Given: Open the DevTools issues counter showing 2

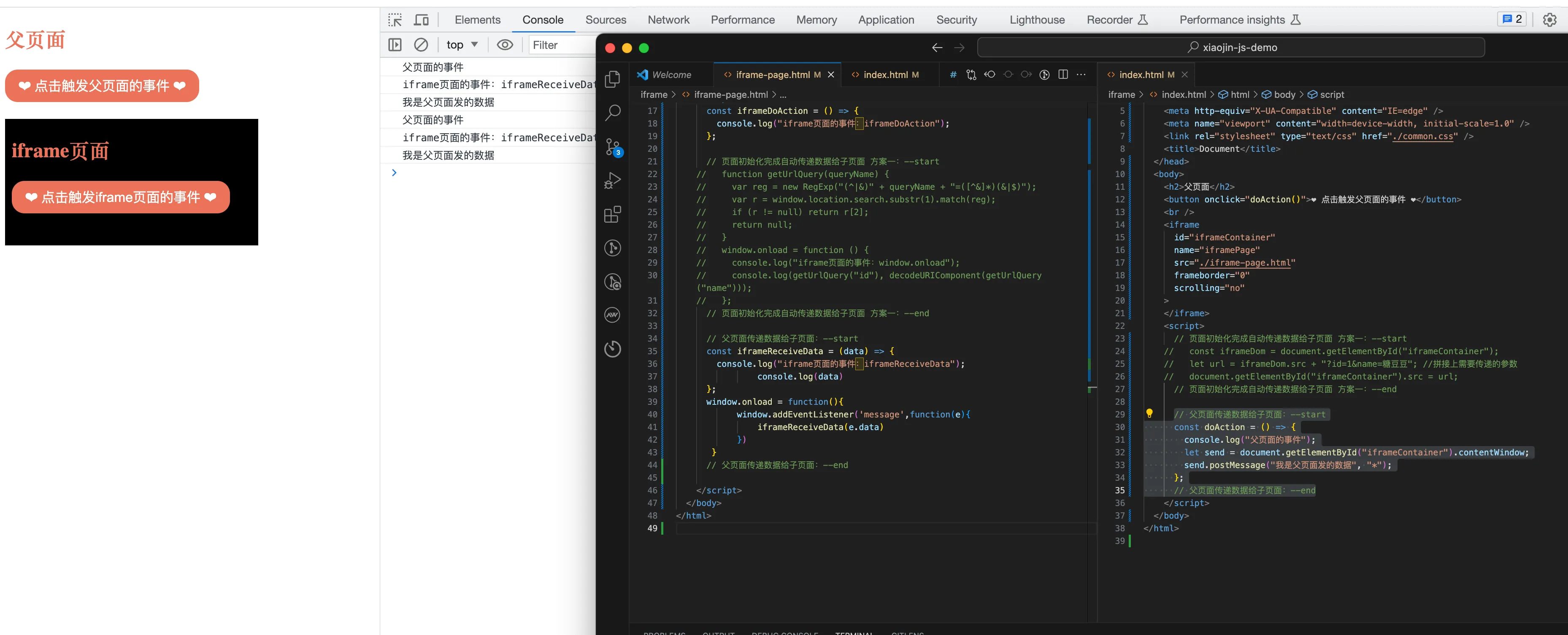Looking at the screenshot, I should tap(1512, 19).
